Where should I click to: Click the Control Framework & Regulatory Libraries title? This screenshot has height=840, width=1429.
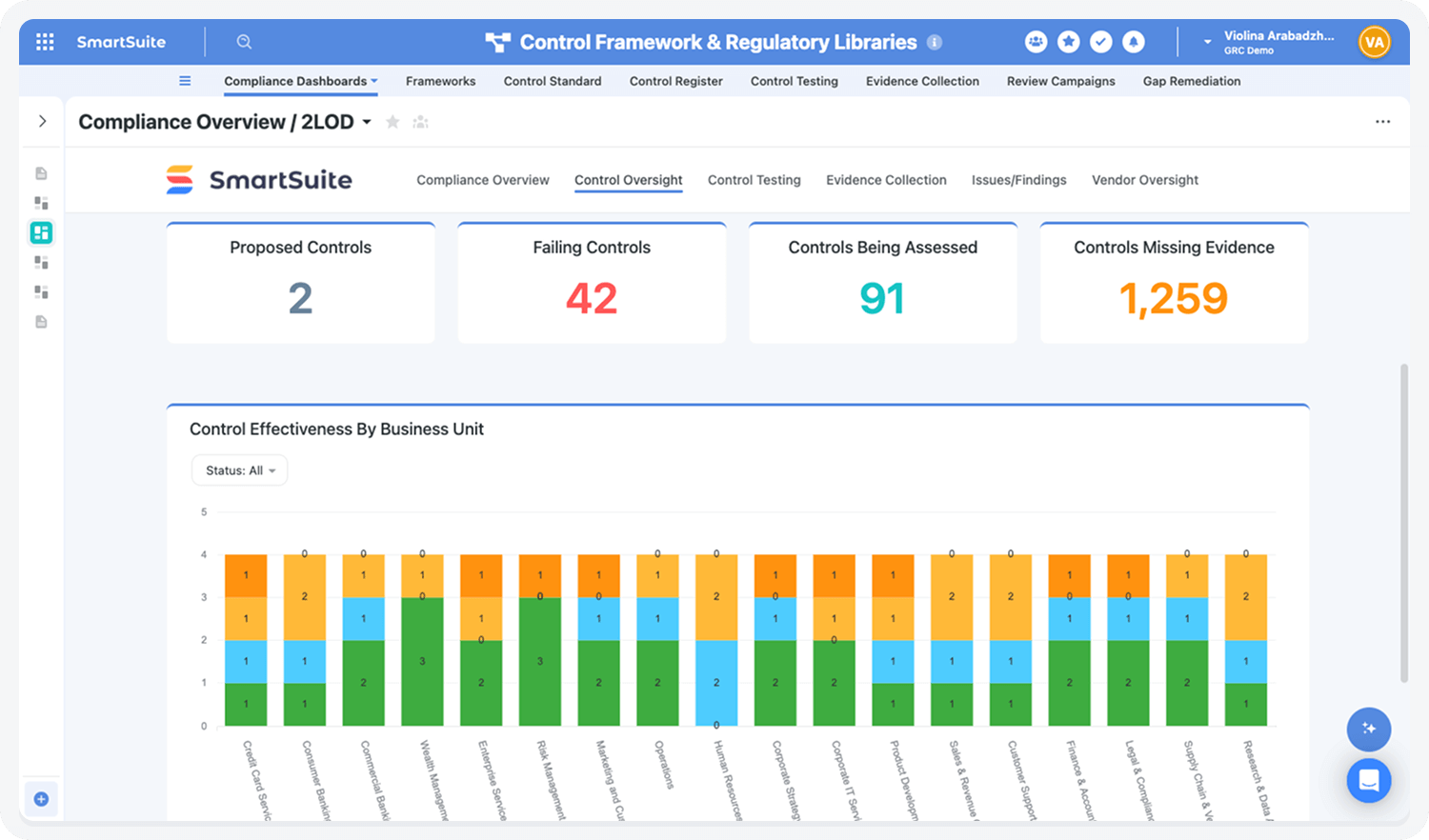(x=718, y=42)
